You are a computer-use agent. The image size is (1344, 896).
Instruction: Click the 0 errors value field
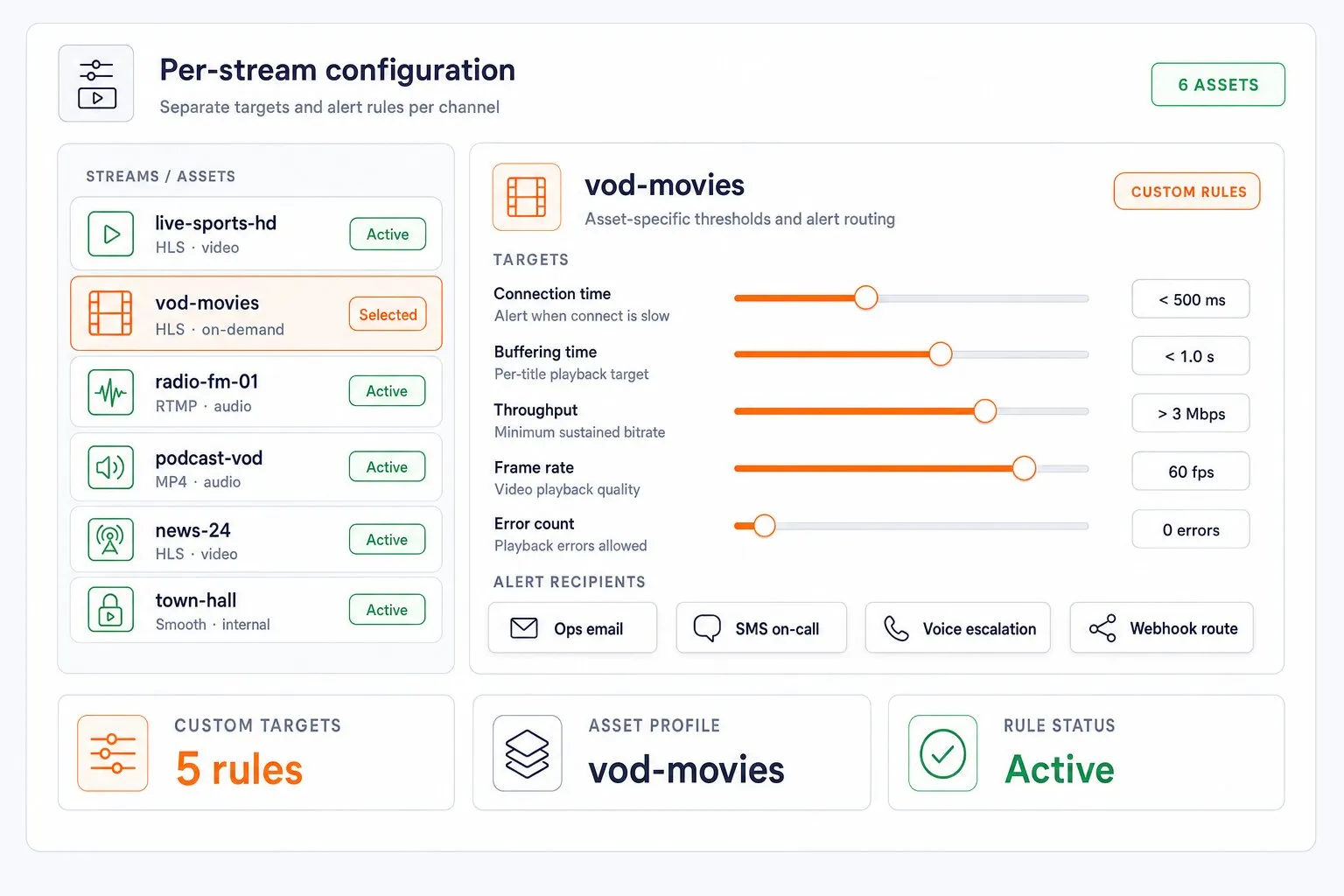coord(1191,529)
